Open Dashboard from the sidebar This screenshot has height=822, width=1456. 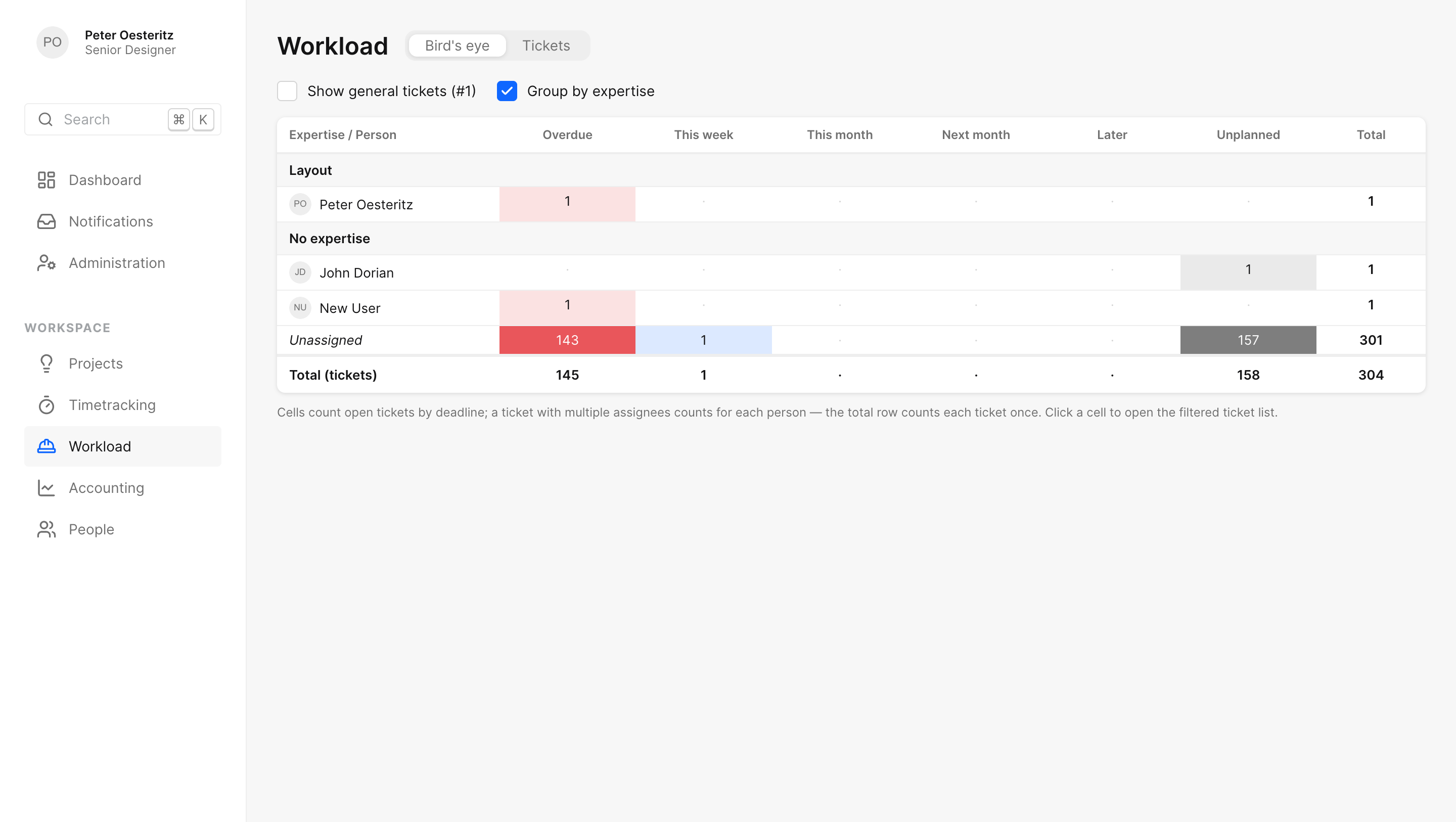click(123, 180)
